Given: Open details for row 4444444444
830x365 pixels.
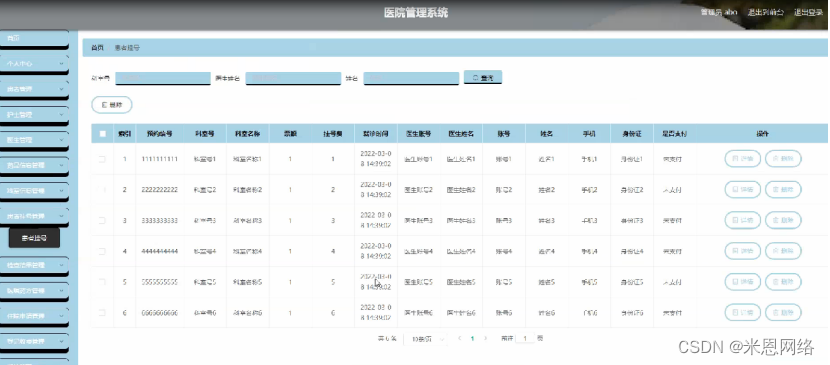Looking at the screenshot, I should [x=743, y=251].
